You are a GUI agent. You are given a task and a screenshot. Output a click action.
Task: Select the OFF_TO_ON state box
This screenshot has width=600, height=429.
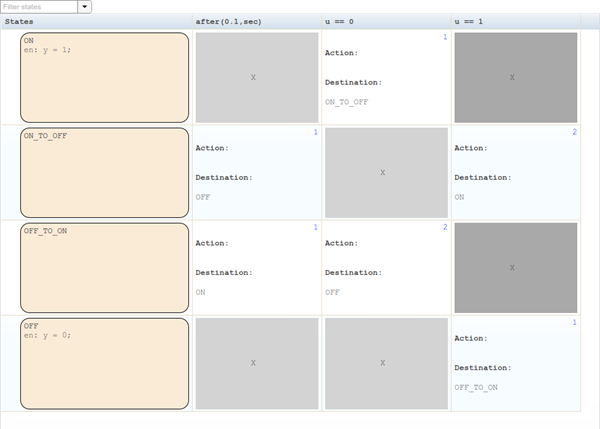pos(104,268)
